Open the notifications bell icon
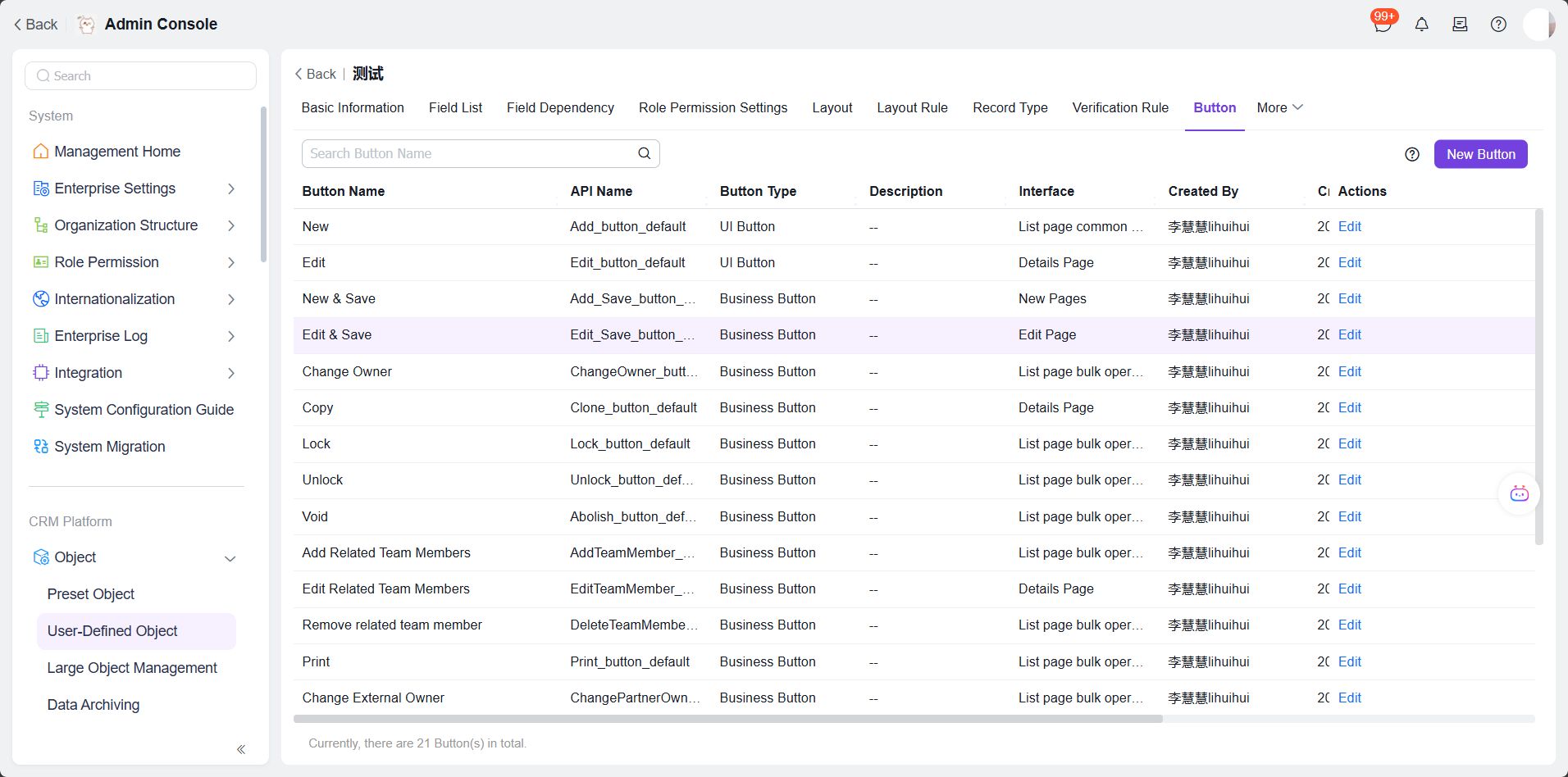The height and width of the screenshot is (777, 1568). pos(1421,24)
